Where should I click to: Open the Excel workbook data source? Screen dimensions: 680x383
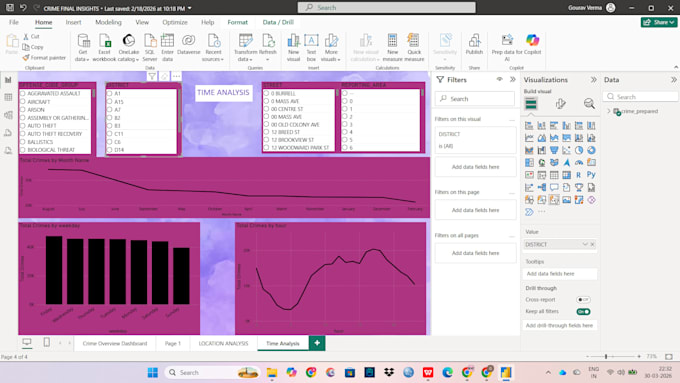104,47
